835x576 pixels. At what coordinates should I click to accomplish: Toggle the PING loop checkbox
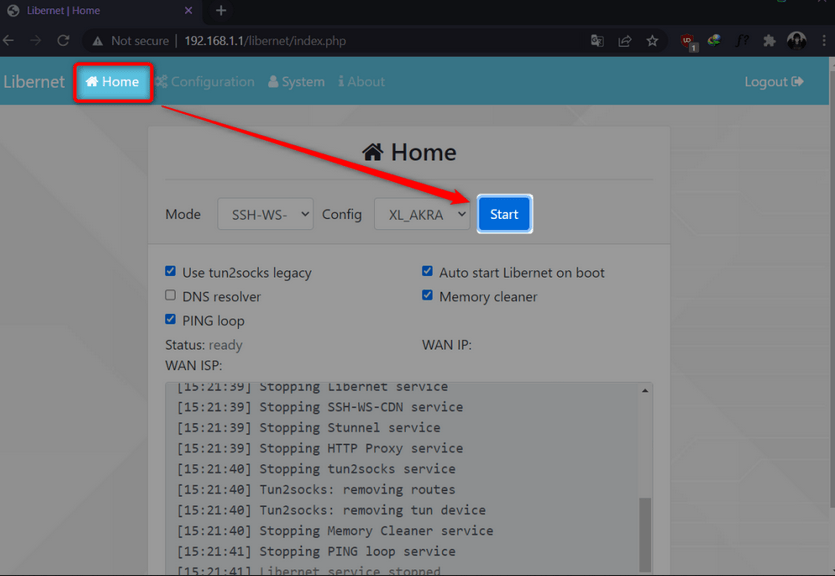170,319
